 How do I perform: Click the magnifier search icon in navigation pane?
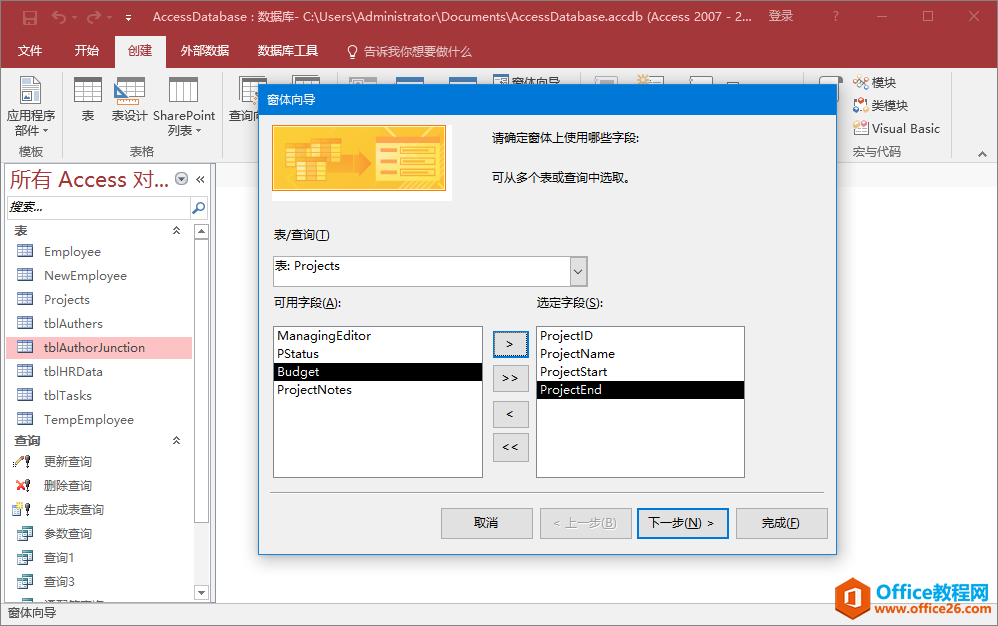(x=199, y=207)
